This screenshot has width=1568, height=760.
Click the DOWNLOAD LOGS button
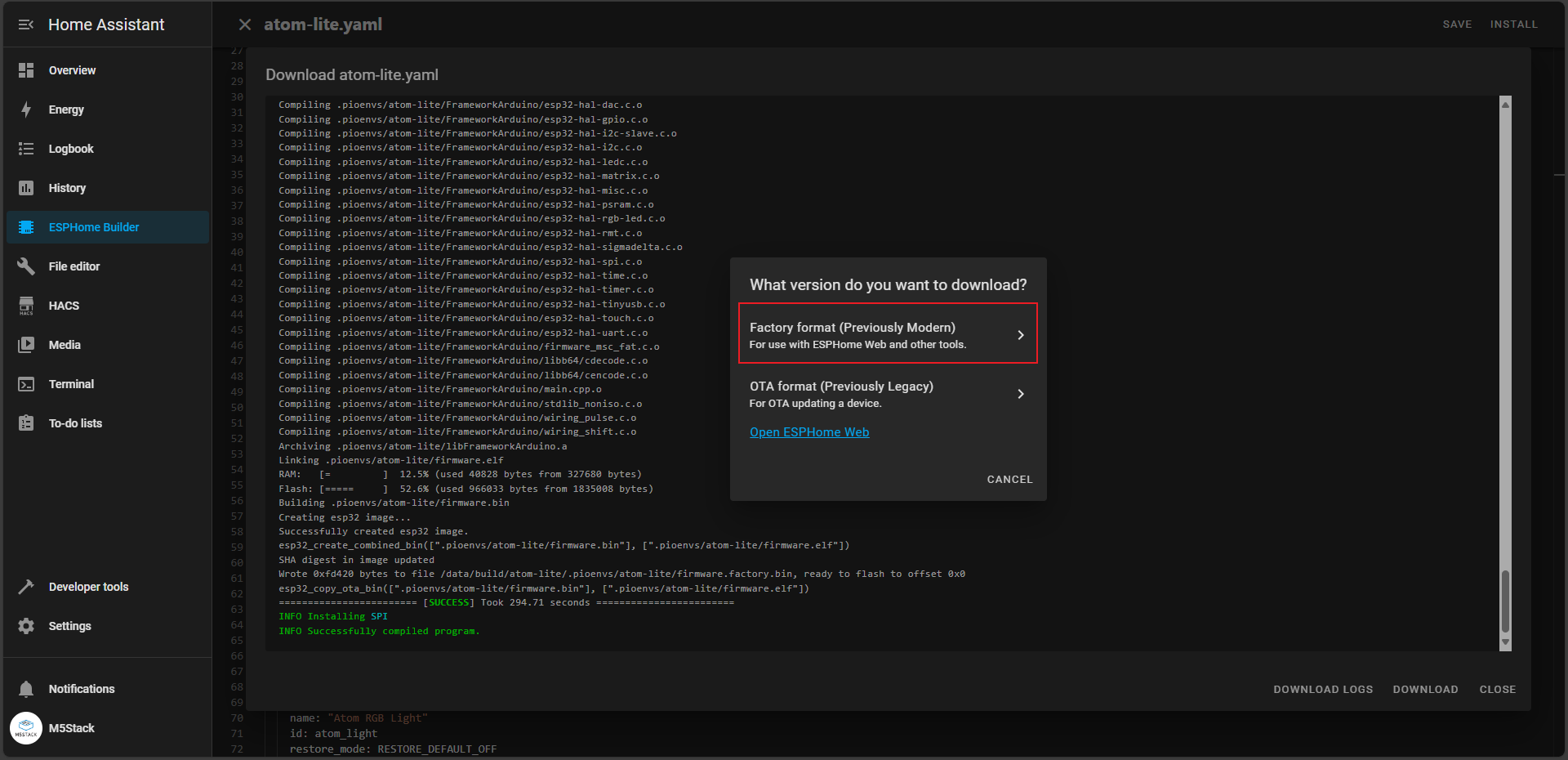[1323, 690]
